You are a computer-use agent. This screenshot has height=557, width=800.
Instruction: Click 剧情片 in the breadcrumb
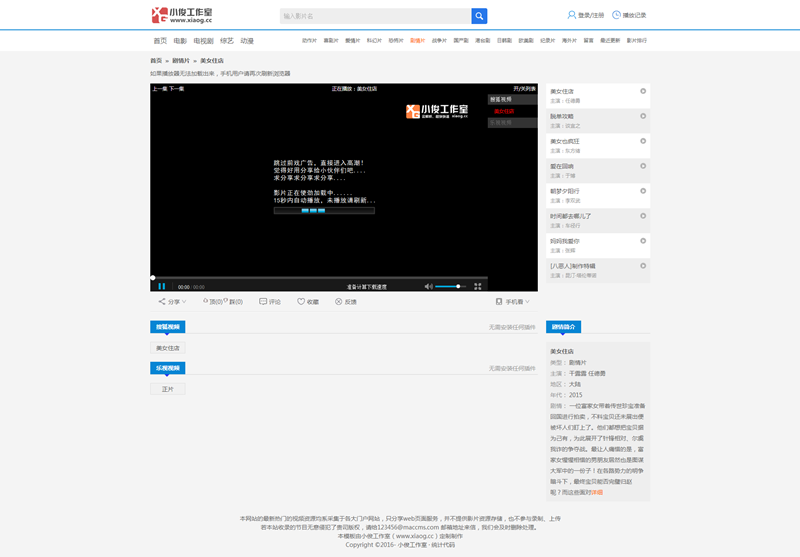click(x=181, y=61)
